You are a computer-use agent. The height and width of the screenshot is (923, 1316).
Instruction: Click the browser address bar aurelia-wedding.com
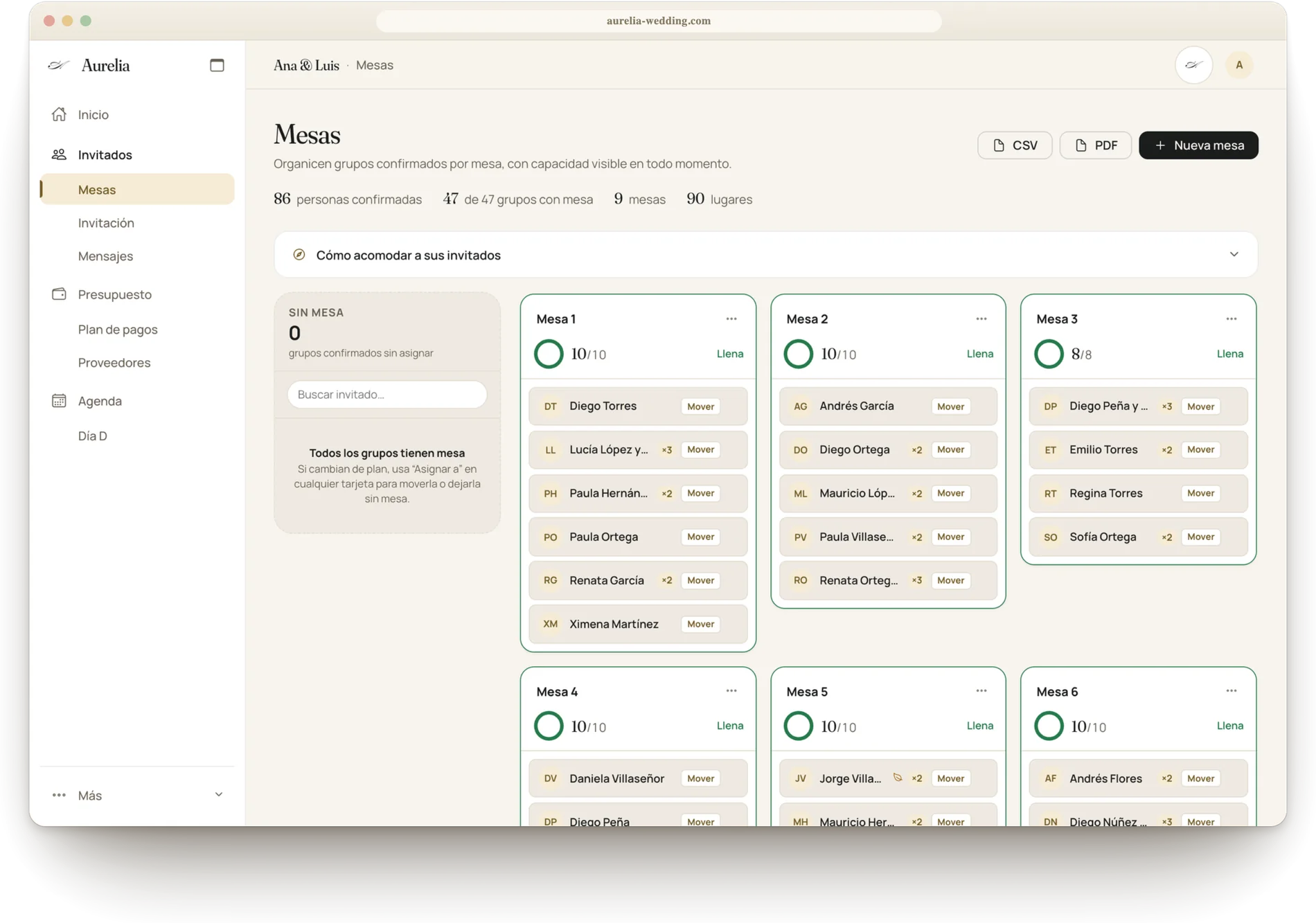coord(659,21)
